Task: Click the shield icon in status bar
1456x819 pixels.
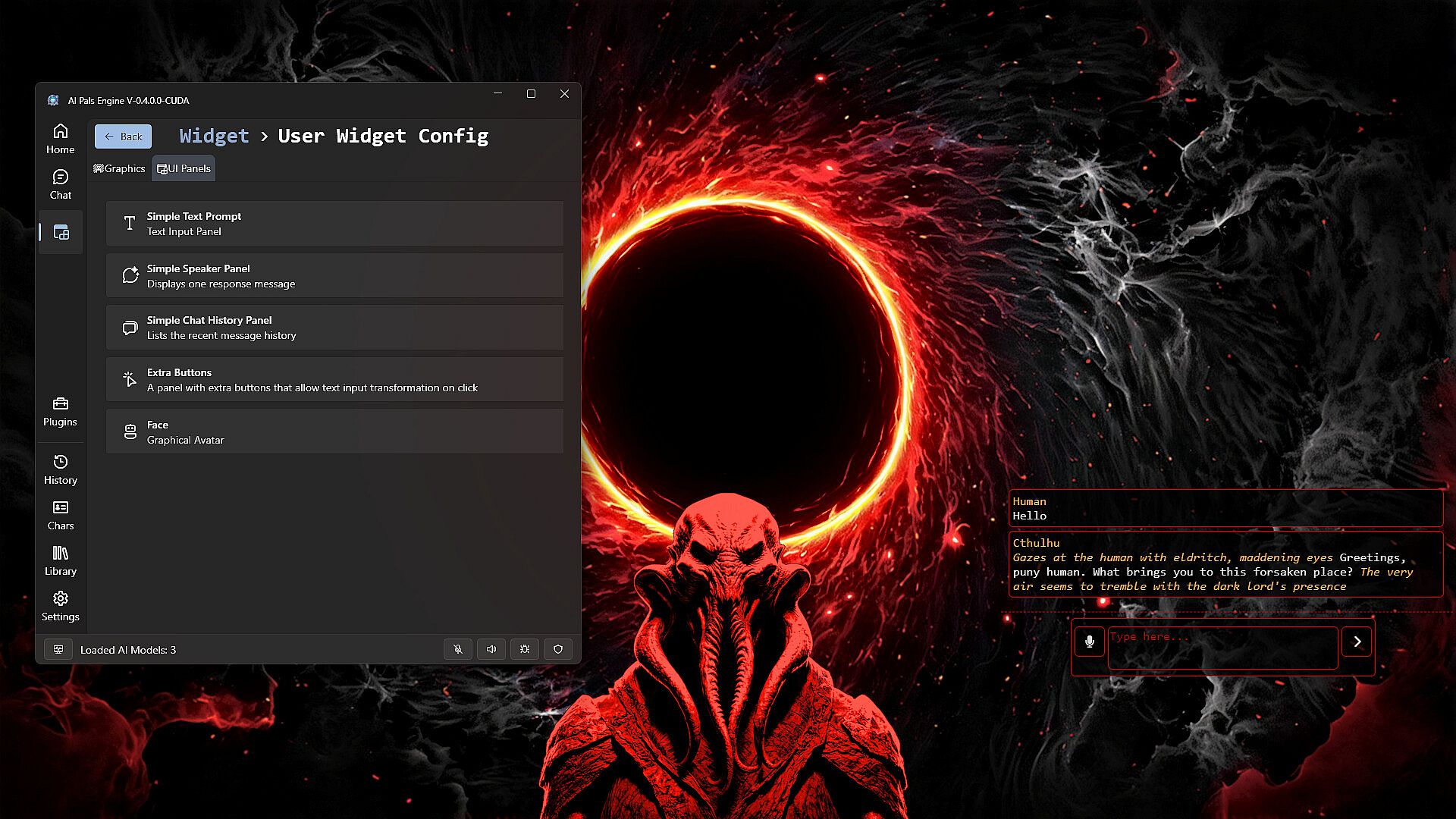Action: 558,649
